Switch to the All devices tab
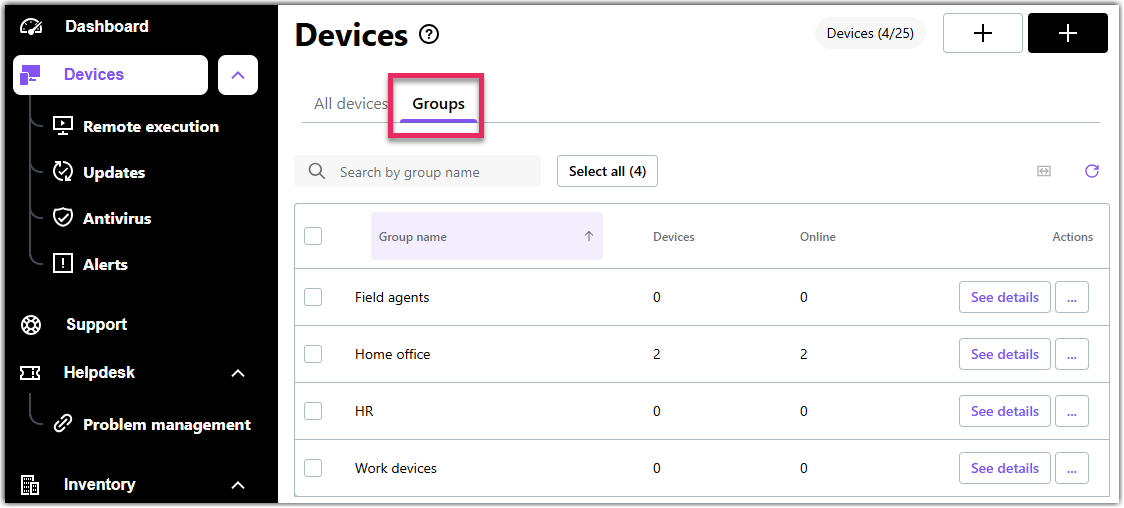This screenshot has height=508, width=1124. coord(350,104)
